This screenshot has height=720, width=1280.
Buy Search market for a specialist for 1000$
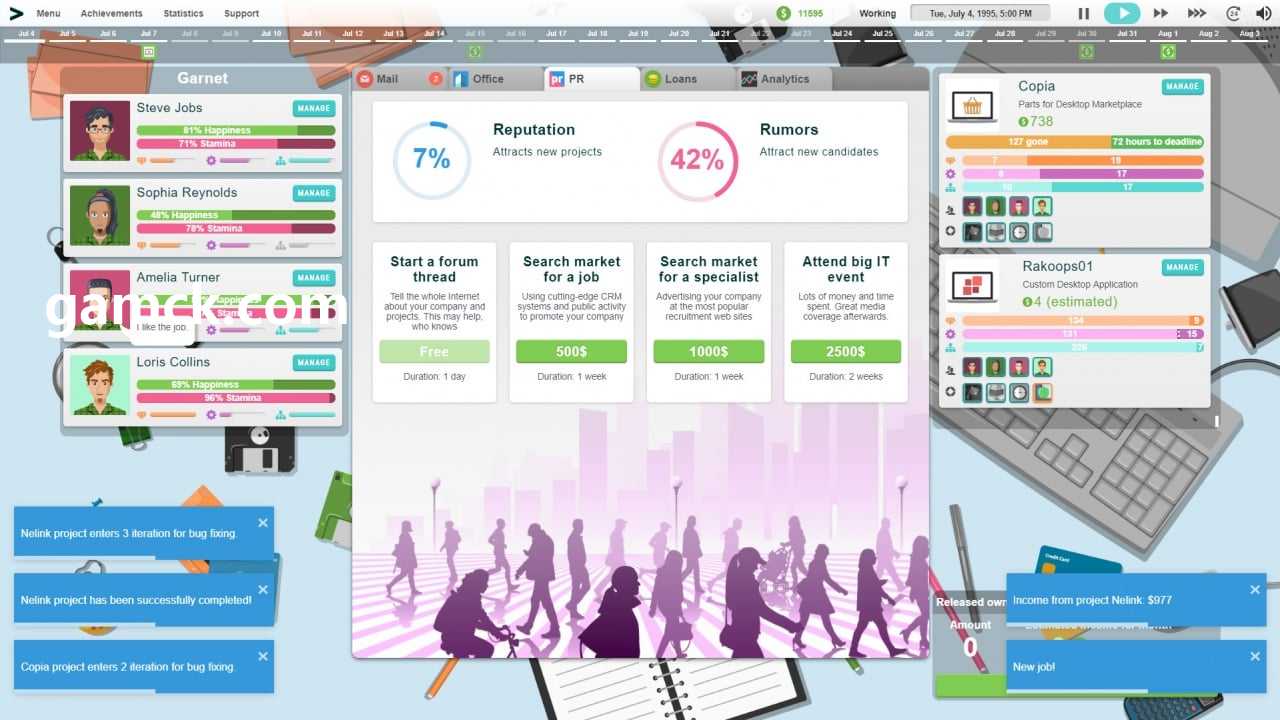[x=708, y=352]
